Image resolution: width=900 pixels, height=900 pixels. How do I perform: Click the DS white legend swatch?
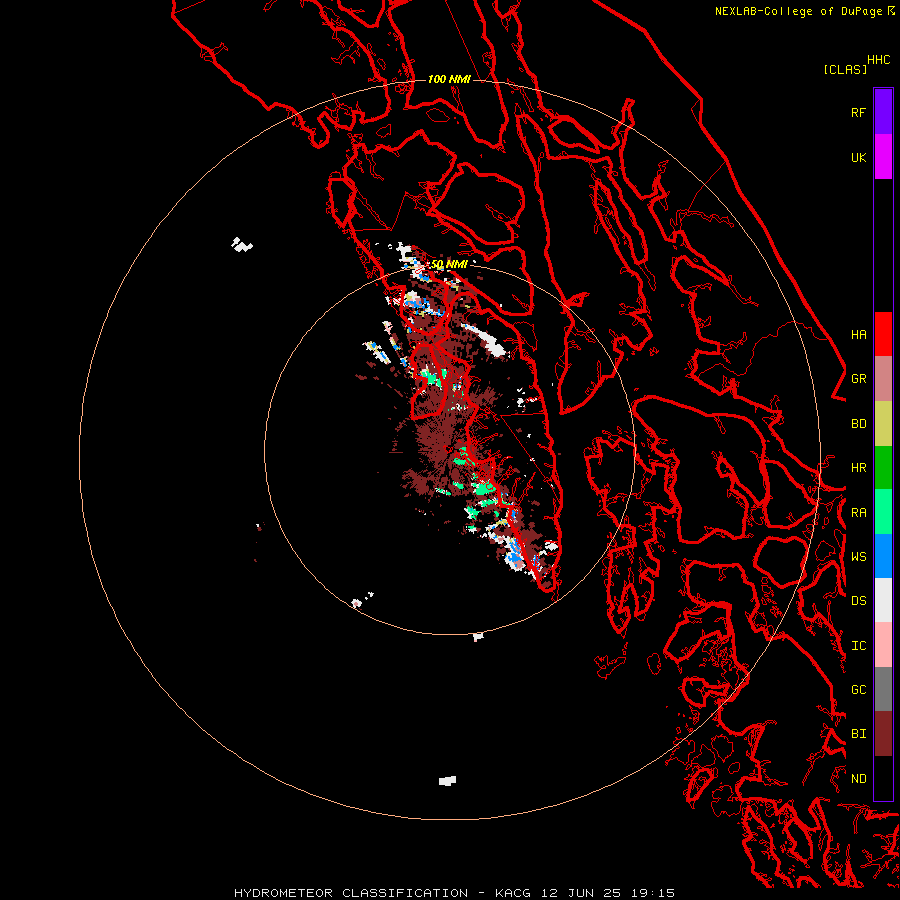[883, 600]
